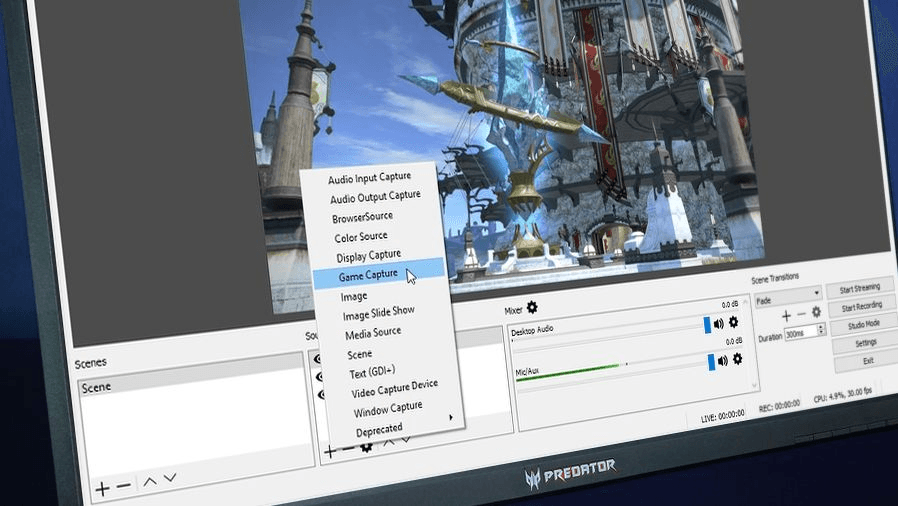Screen dimensions: 898x506
Task: Open the Settings button
Action: (866, 342)
